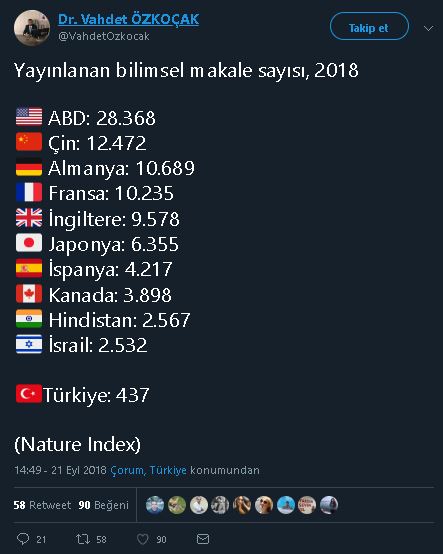Click the USA flag emoji
Screen dimensions: 443x554
tap(29, 117)
